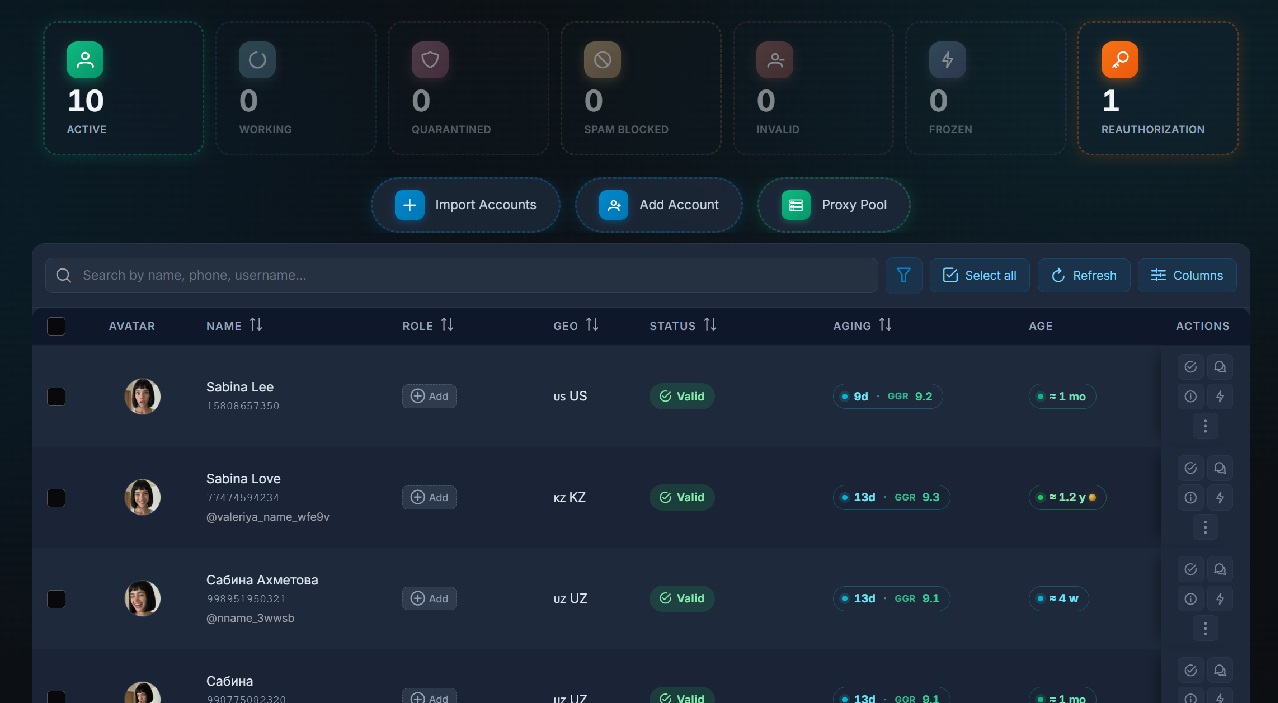Image resolution: width=1278 pixels, height=703 pixels.
Task: Sort the table by Geo column
Action: click(x=576, y=326)
